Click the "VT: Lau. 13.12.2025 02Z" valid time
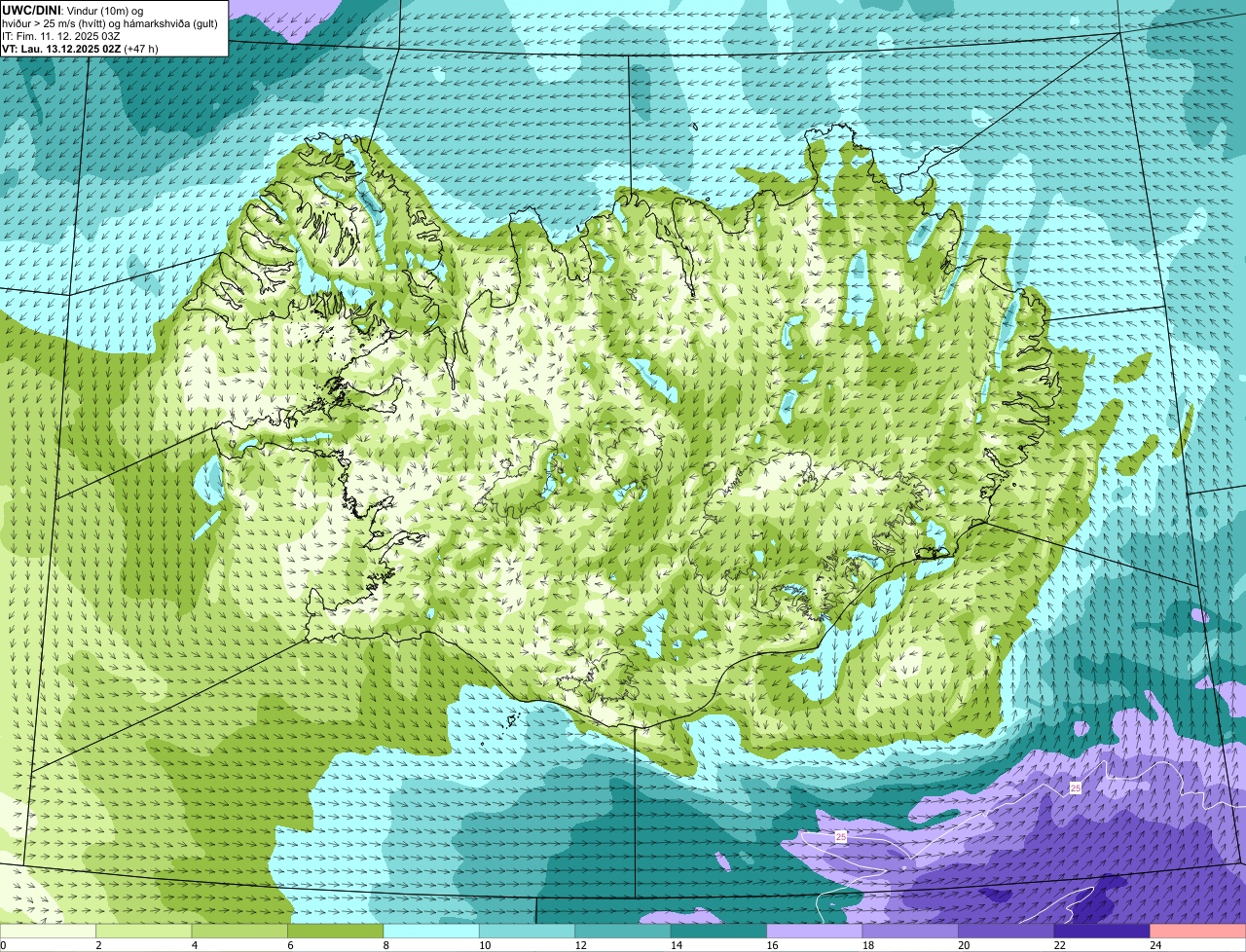Viewport: 1246px width, 952px height. [60, 48]
